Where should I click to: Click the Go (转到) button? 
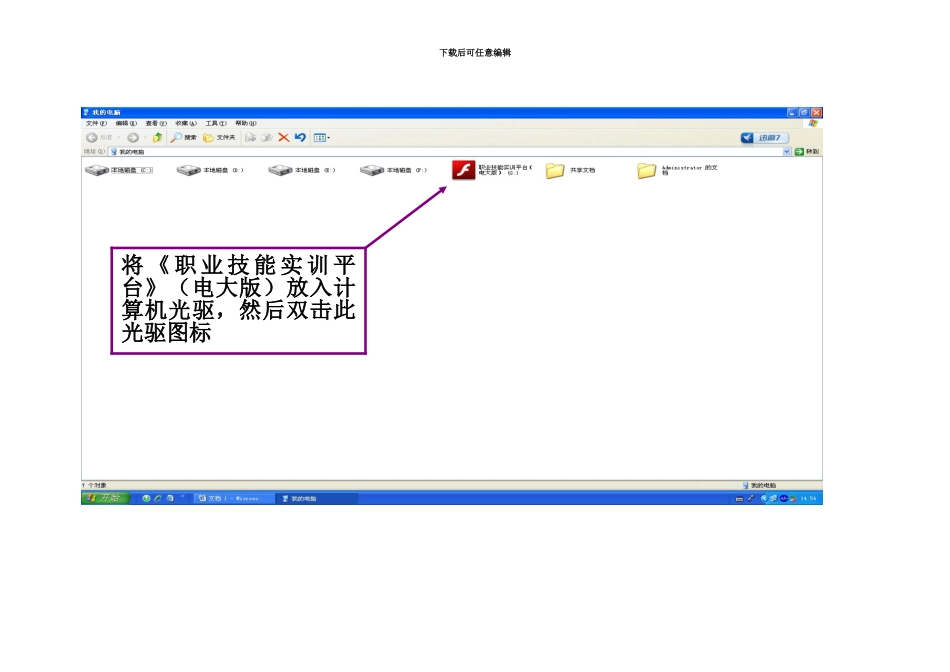[807, 151]
